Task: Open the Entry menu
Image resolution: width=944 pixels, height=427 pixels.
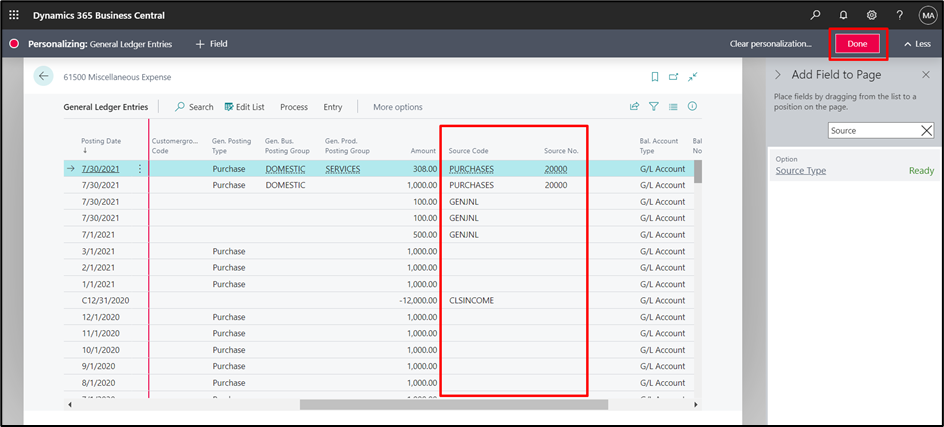Action: pyautogui.click(x=333, y=107)
